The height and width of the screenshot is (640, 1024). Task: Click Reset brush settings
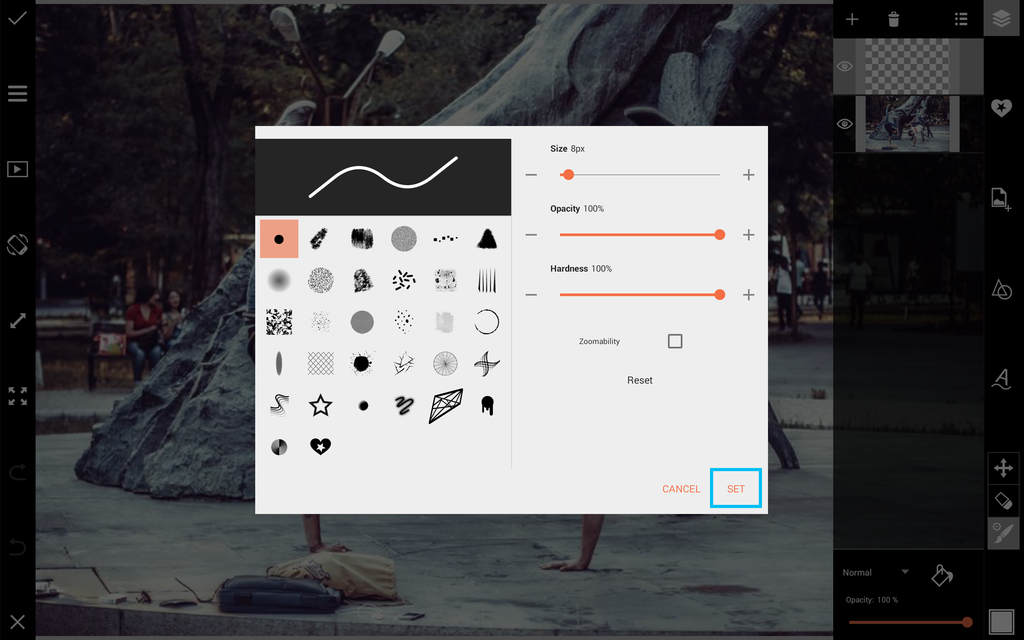tap(640, 380)
